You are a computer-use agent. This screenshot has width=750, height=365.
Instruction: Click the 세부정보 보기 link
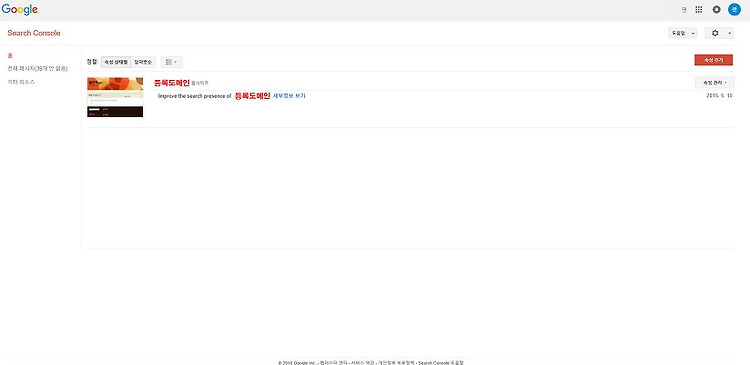pos(289,96)
